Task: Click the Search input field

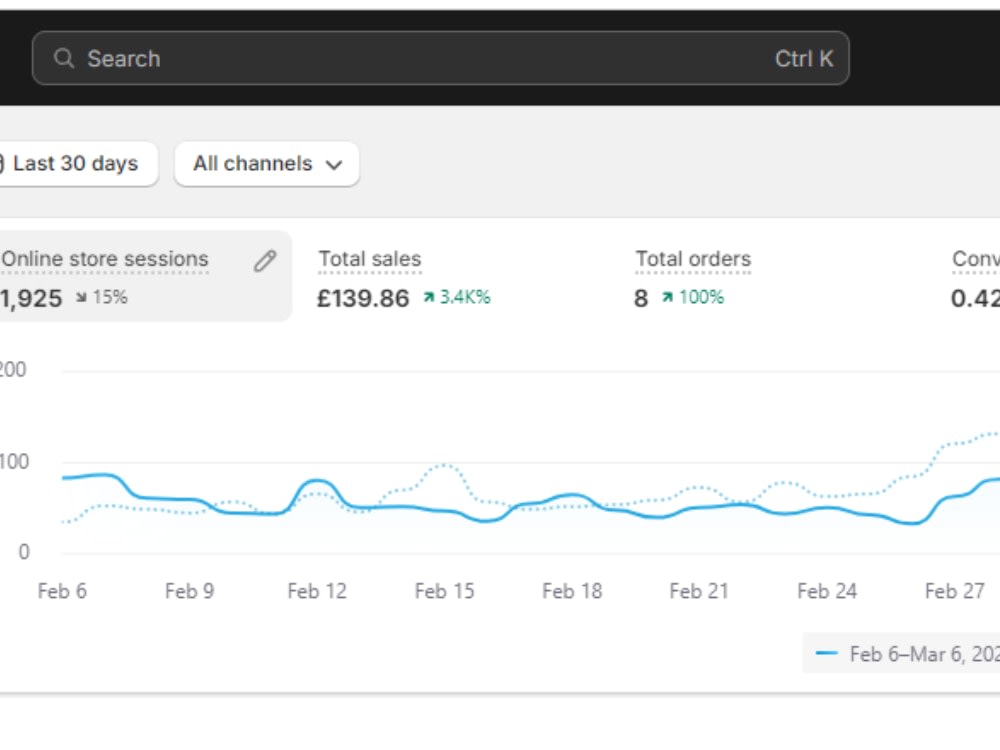Action: pyautogui.click(x=441, y=58)
